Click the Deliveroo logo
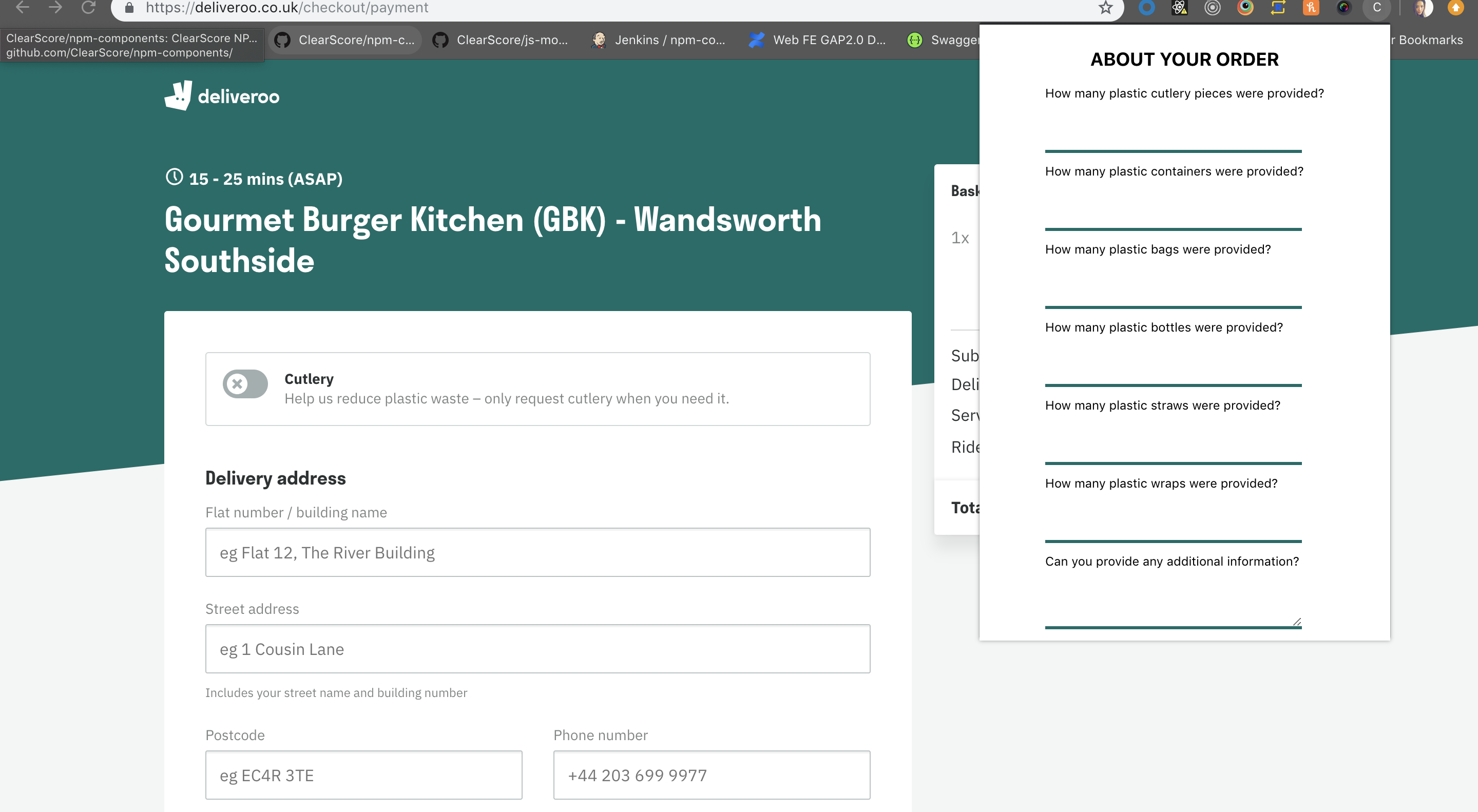The width and height of the screenshot is (1478, 812). click(222, 96)
